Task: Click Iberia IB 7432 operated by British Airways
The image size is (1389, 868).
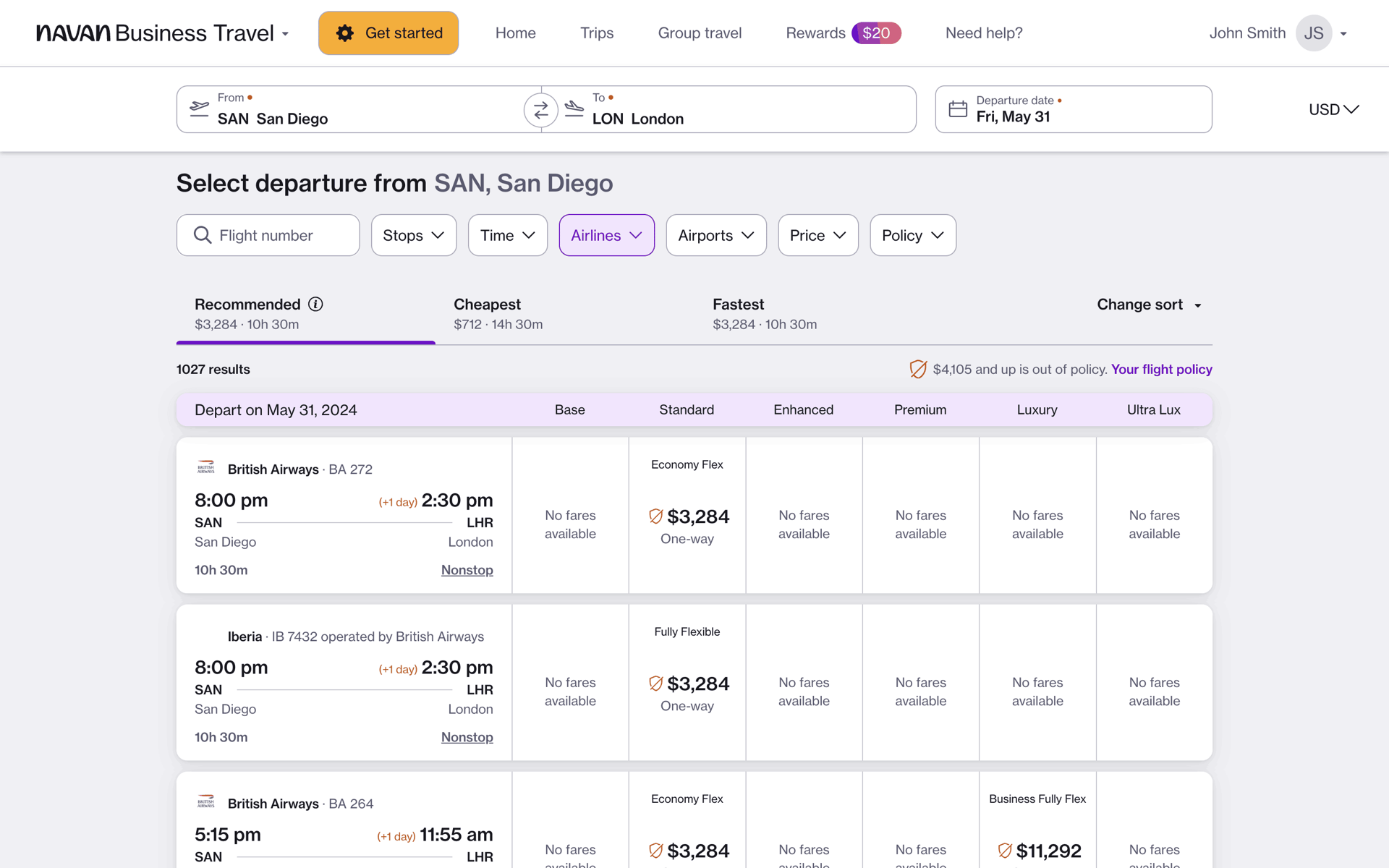Action: (x=356, y=637)
